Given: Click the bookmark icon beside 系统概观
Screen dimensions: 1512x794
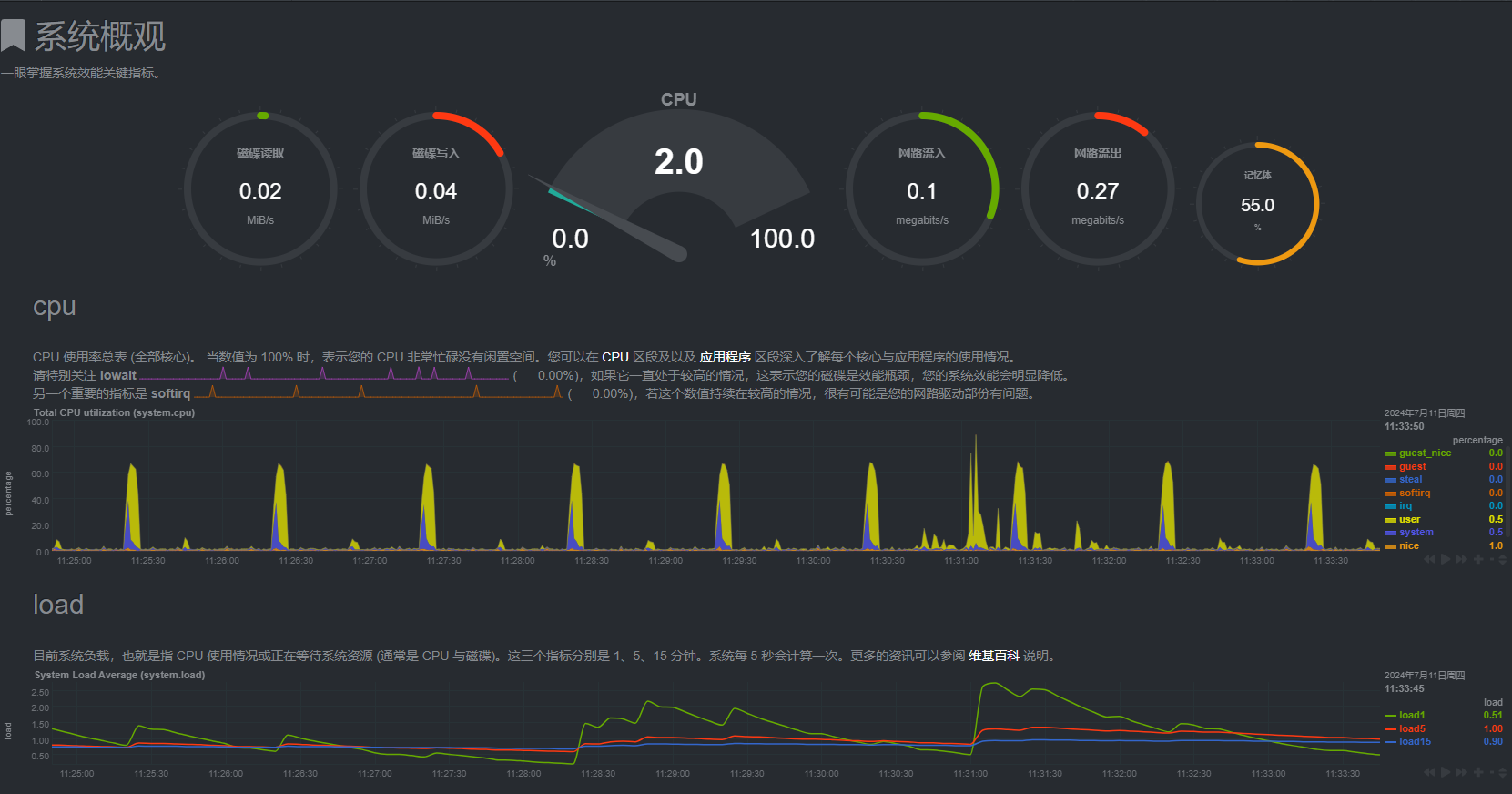Looking at the screenshot, I should [x=13, y=36].
